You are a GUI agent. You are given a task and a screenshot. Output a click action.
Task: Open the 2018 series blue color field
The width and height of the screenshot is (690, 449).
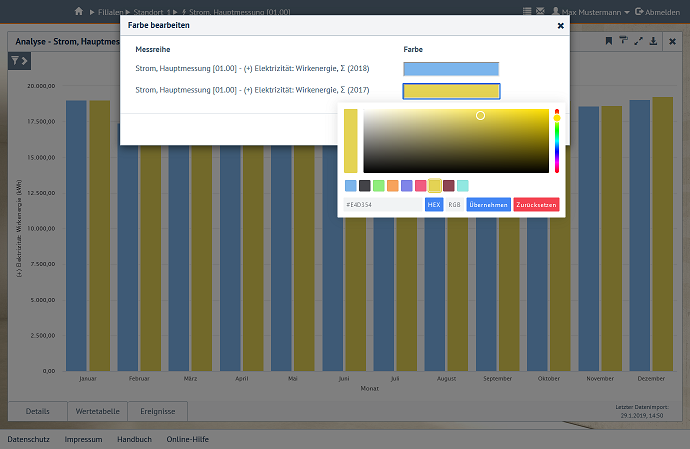(451, 69)
